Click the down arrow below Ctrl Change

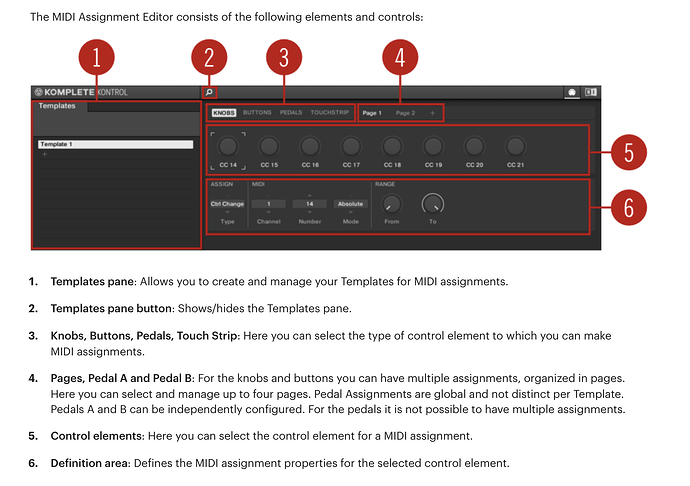point(227,212)
